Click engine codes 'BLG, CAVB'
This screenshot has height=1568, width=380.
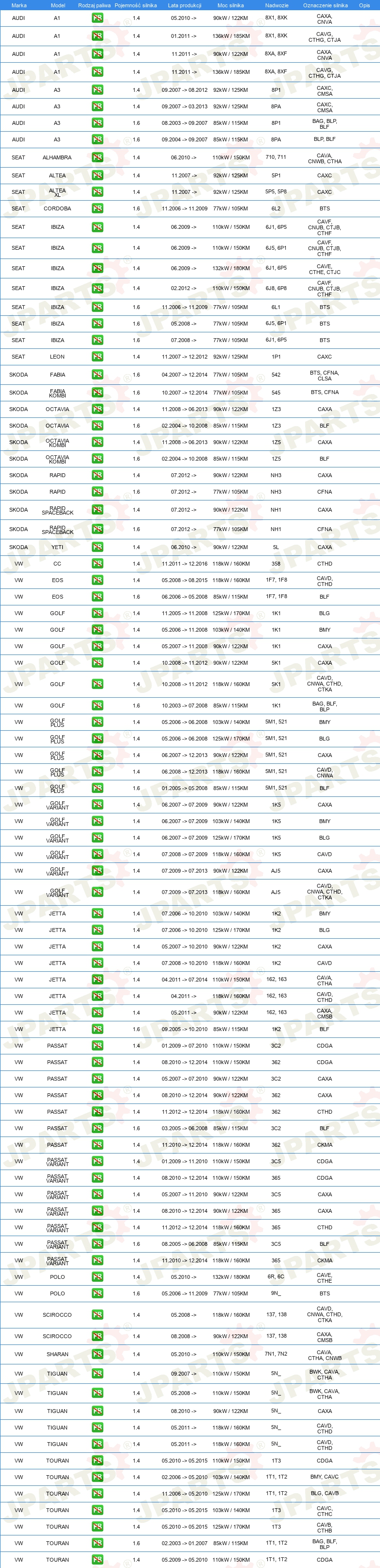[x=325, y=1493]
